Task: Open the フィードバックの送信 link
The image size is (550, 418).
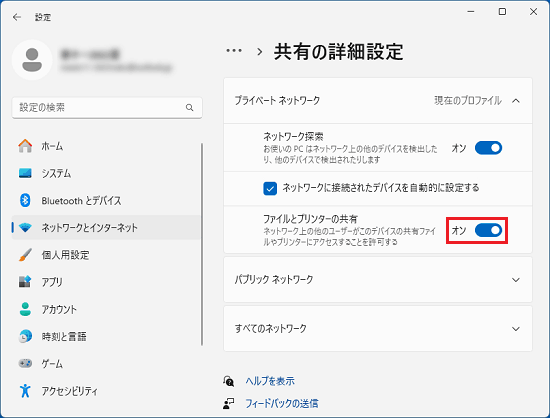Action: (x=282, y=404)
